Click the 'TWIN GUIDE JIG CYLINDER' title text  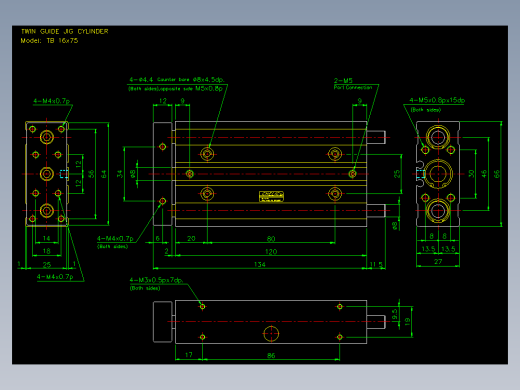click(x=65, y=31)
